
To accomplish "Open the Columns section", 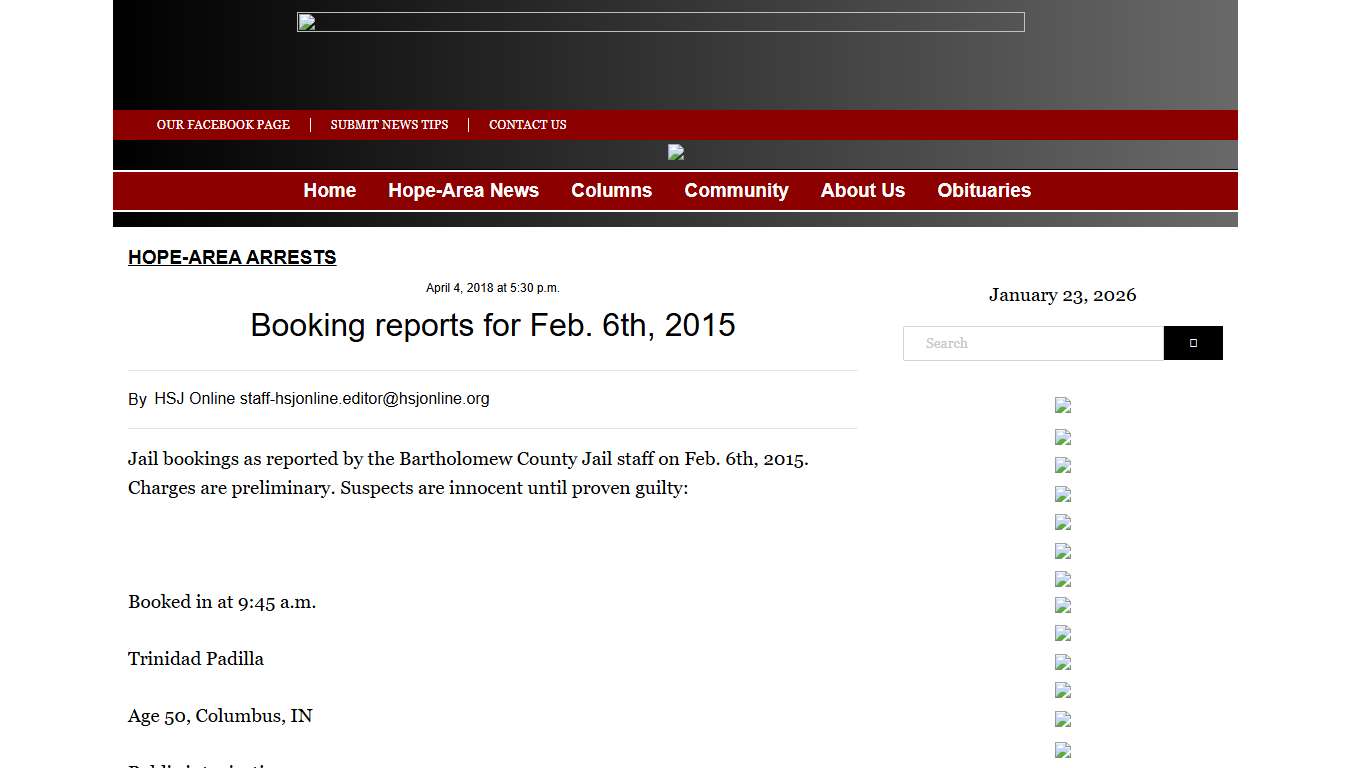I will pyautogui.click(x=611, y=190).
